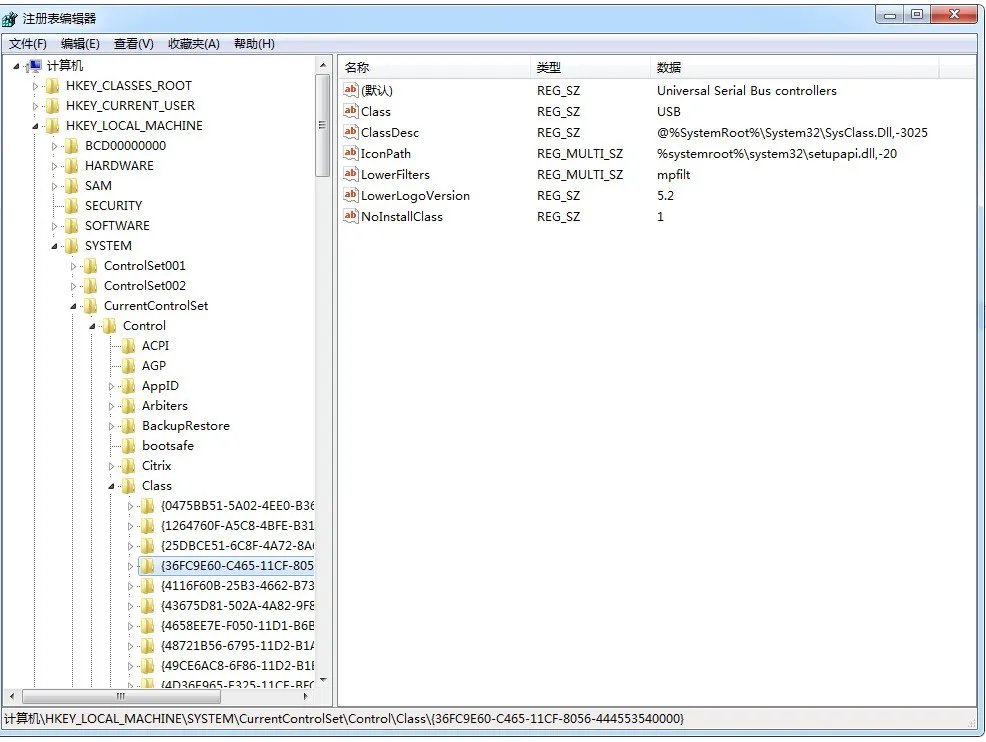This screenshot has height=742, width=986.
Task: Click the tree's horizontal scrollbar right arrow
Action: (306, 696)
